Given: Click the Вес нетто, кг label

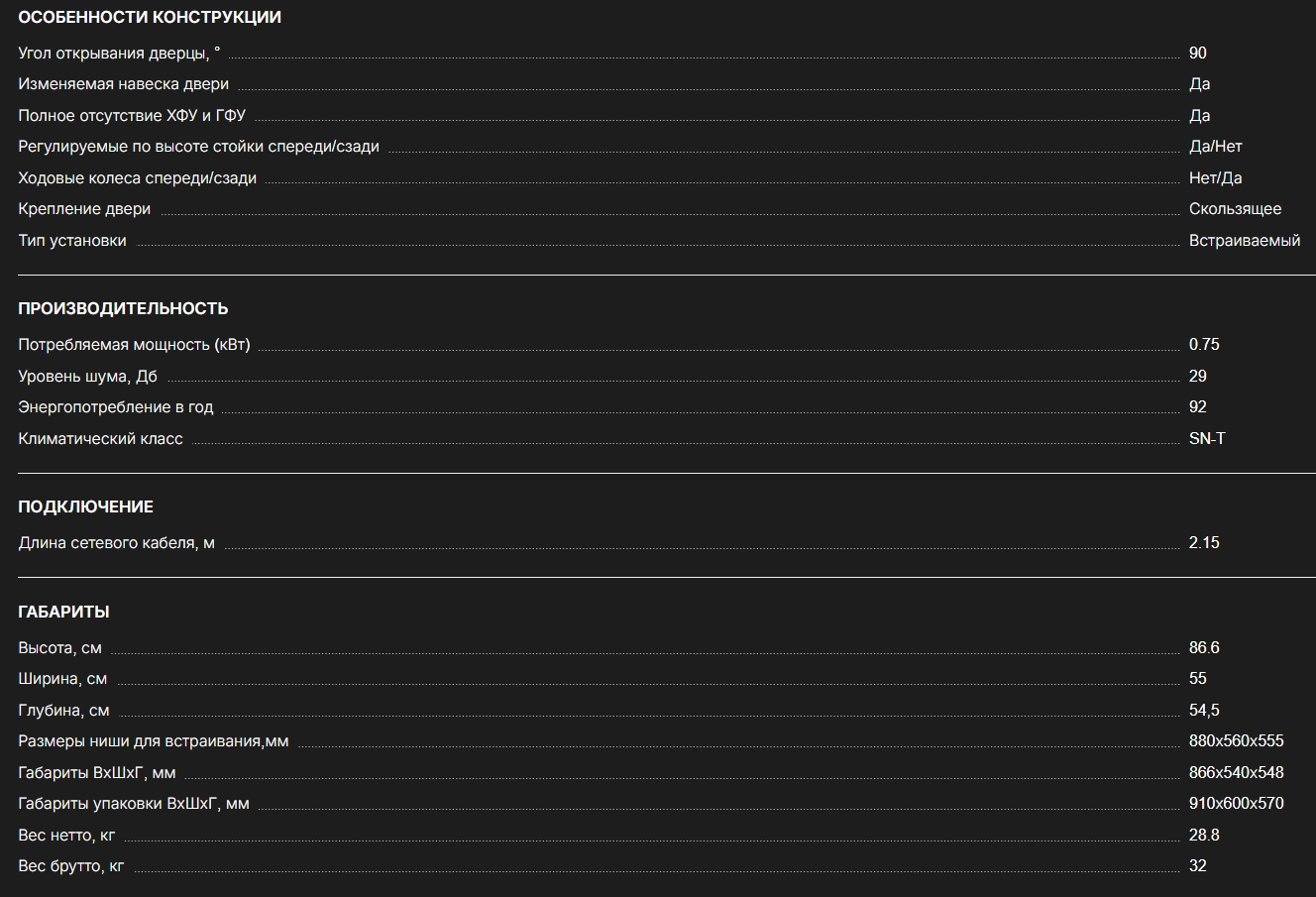Looking at the screenshot, I should [66, 836].
